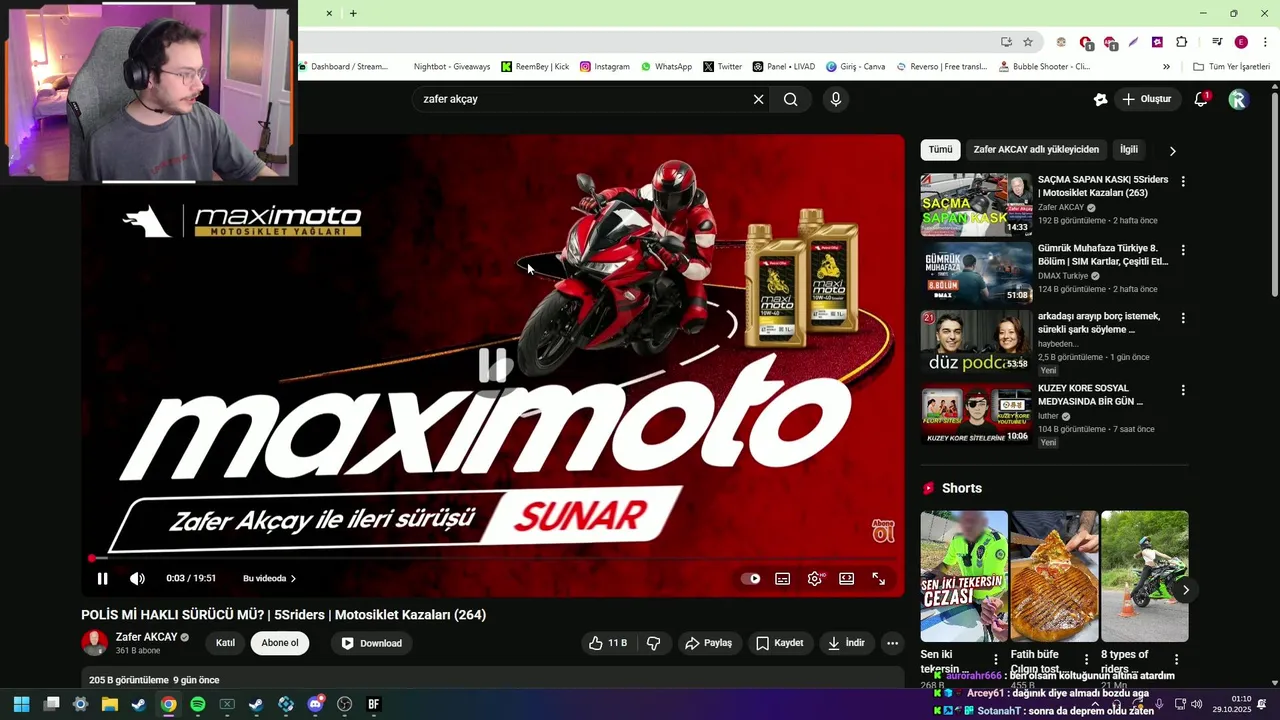Switch to theater mode in the player

point(846,578)
